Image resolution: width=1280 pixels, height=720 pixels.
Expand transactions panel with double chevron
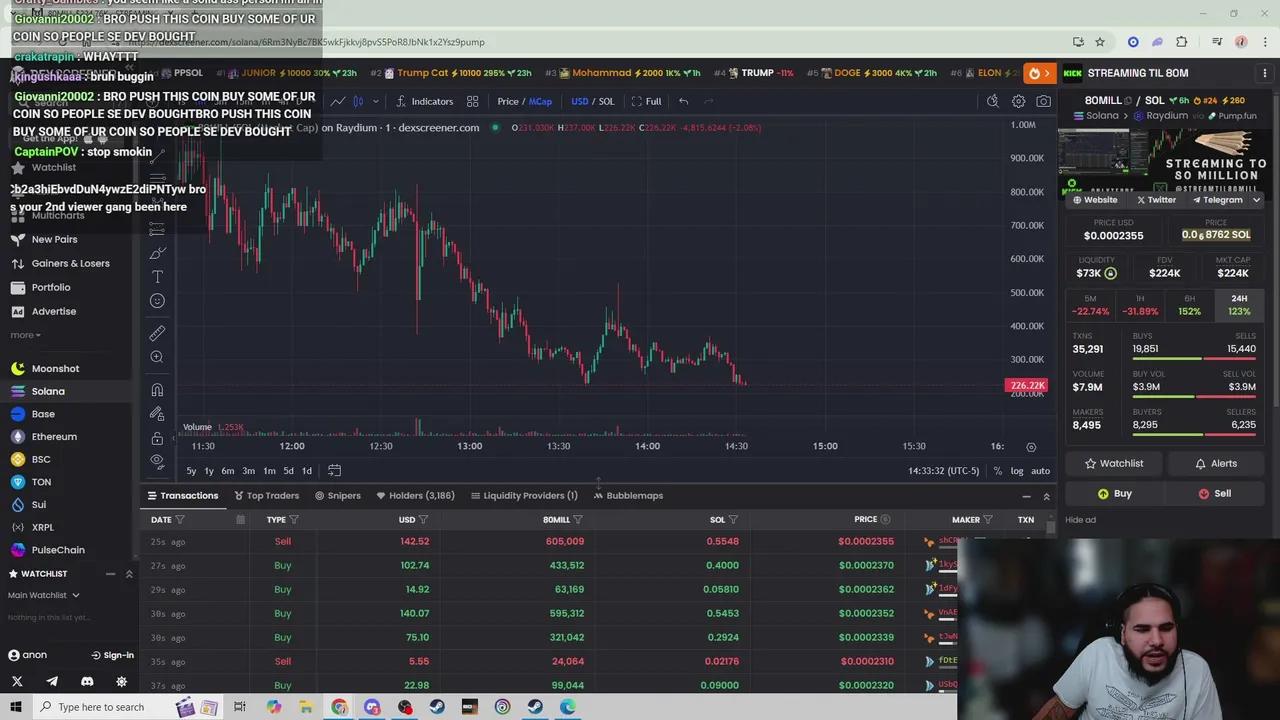point(1046,496)
